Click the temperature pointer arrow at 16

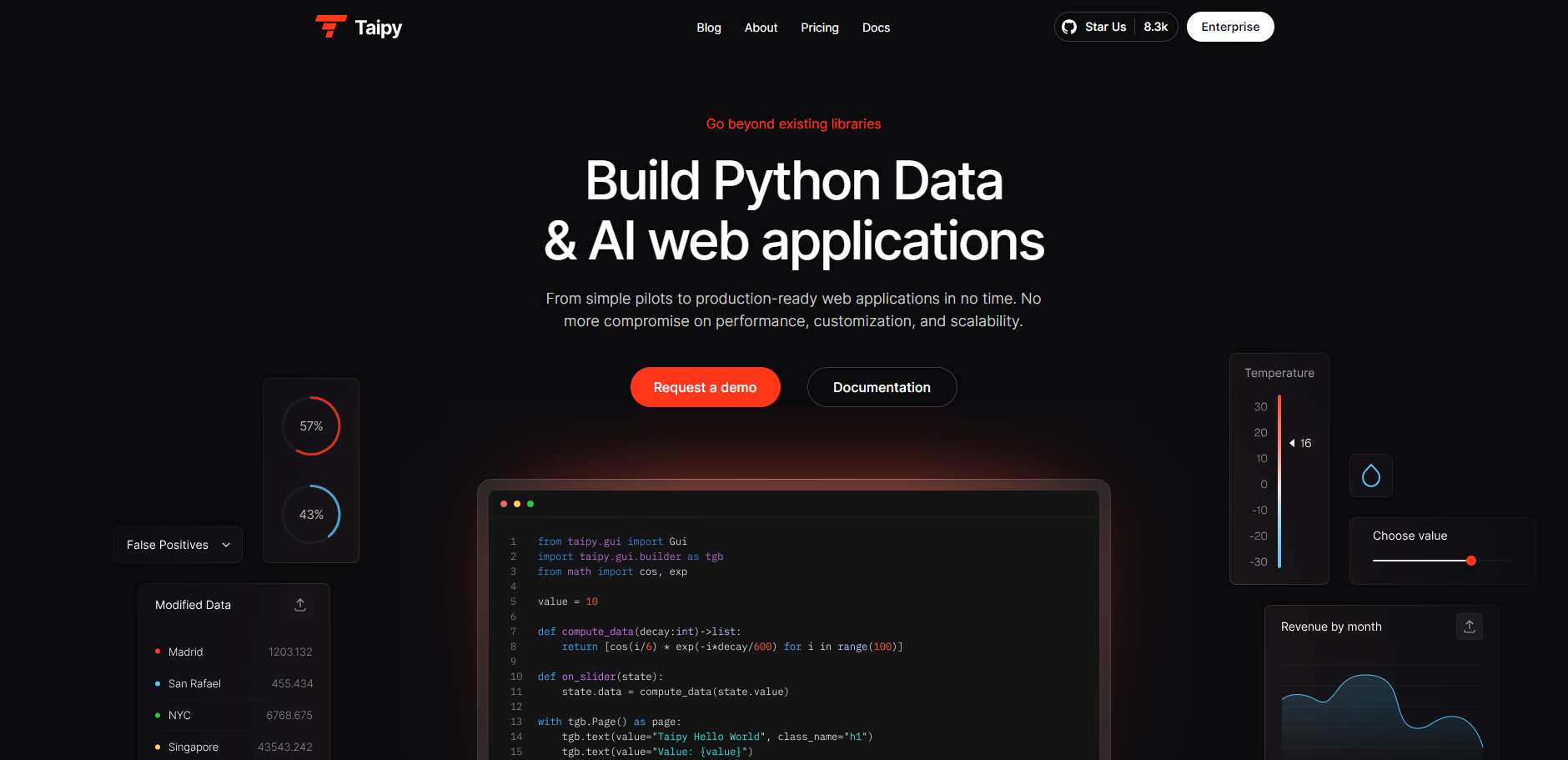[x=1292, y=443]
